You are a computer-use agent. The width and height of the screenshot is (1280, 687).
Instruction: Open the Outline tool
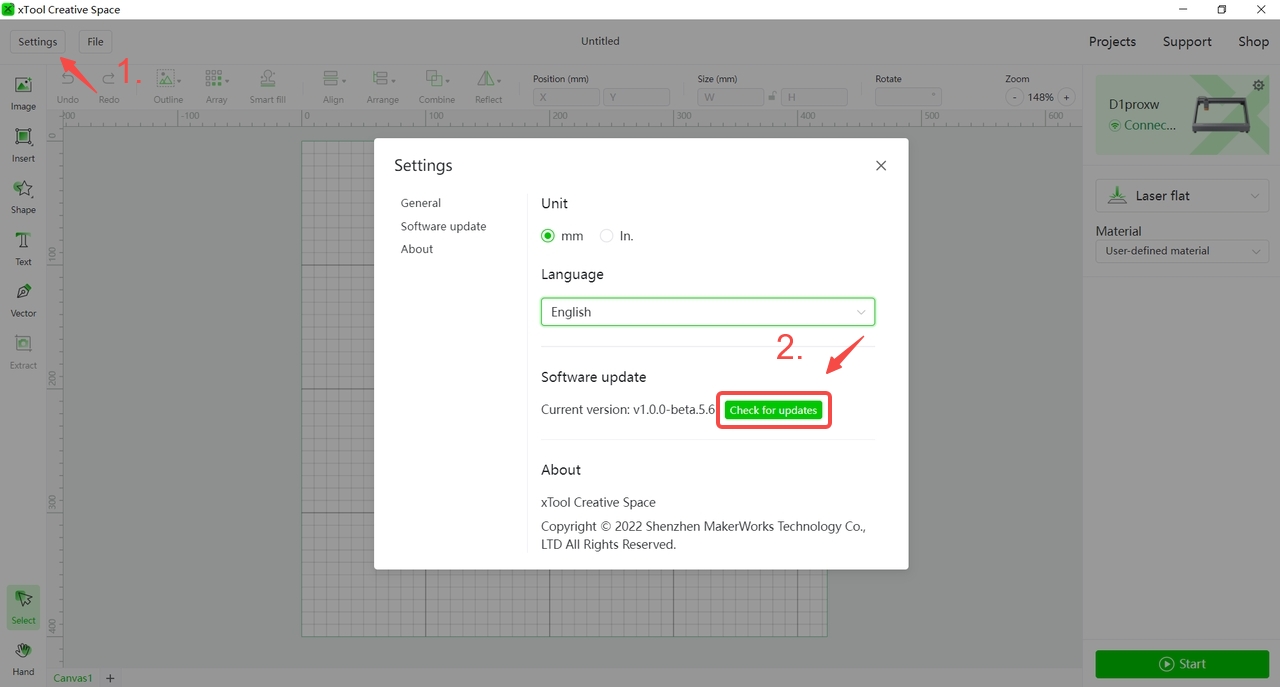(168, 86)
